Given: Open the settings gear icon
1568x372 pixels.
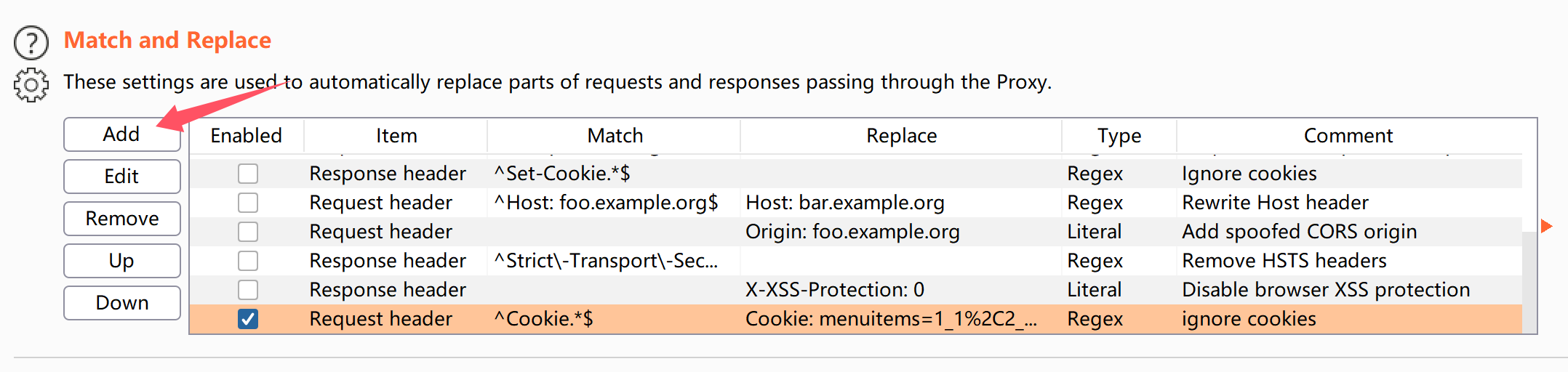Looking at the screenshot, I should [31, 85].
